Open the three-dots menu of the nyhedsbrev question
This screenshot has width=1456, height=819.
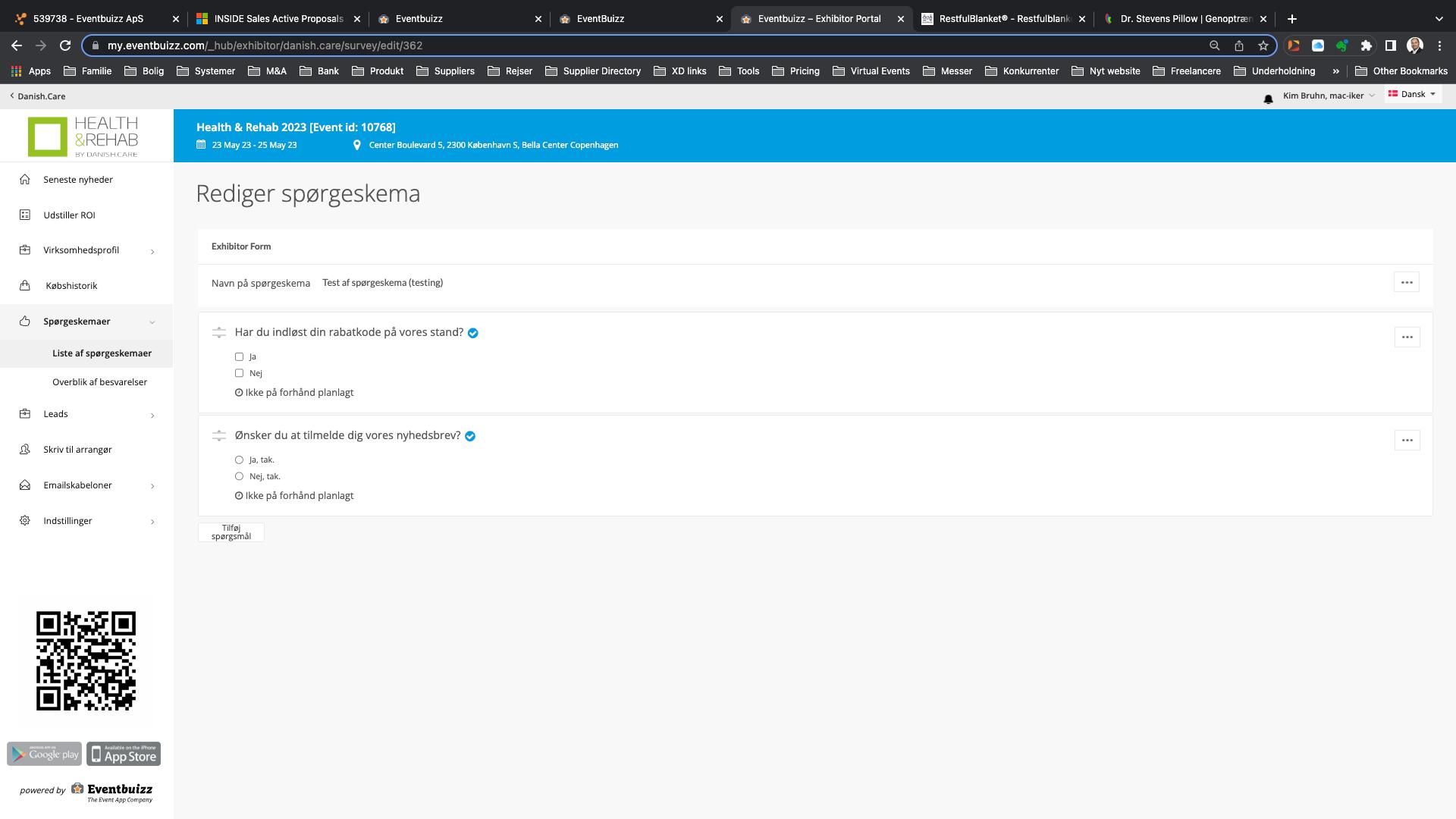click(x=1407, y=440)
